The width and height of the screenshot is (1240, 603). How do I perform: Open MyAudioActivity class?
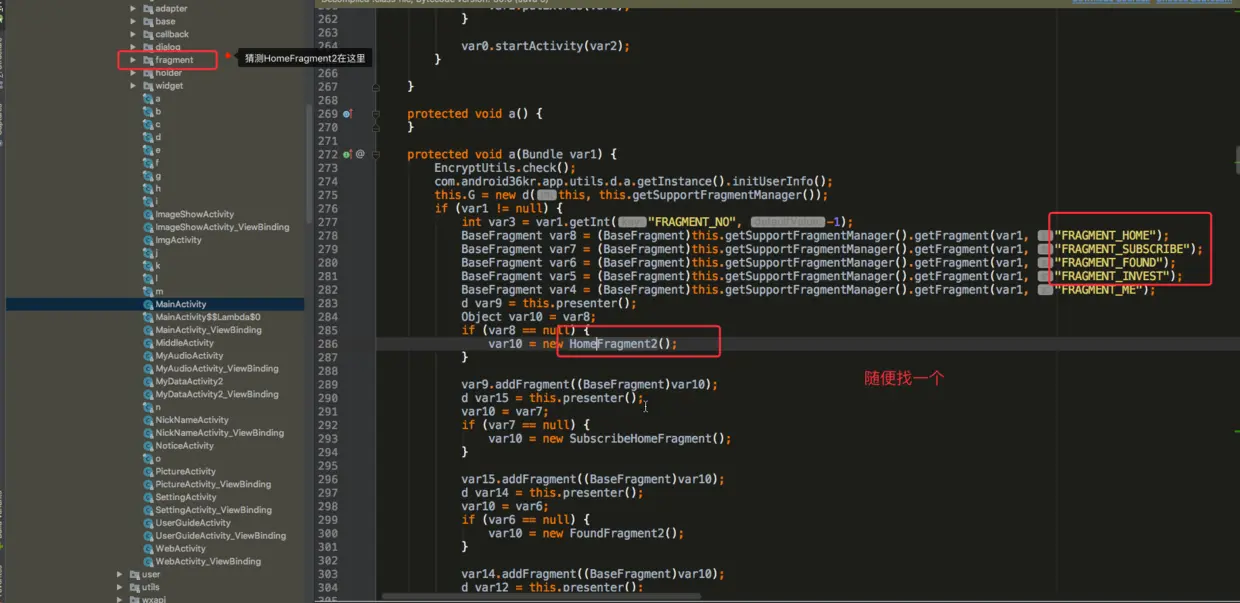pyautogui.click(x=189, y=356)
